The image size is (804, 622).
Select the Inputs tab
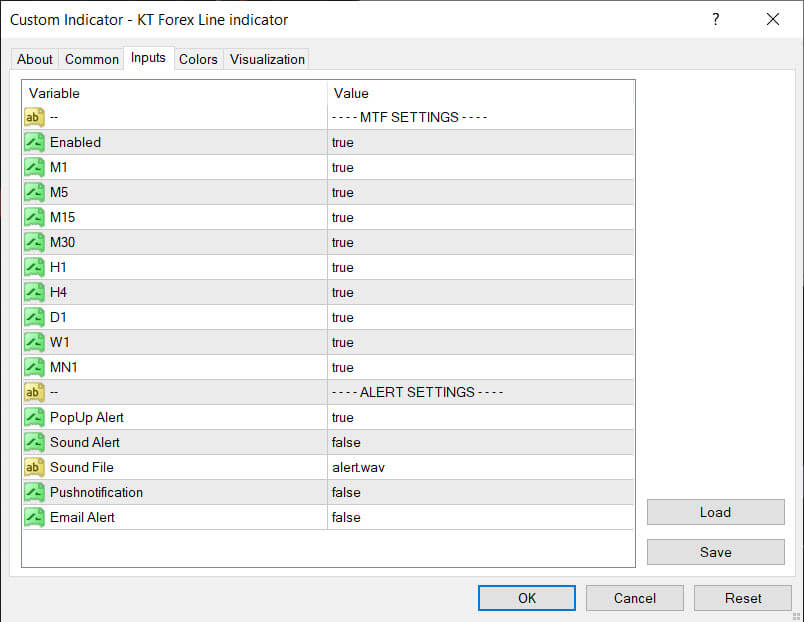(148, 58)
